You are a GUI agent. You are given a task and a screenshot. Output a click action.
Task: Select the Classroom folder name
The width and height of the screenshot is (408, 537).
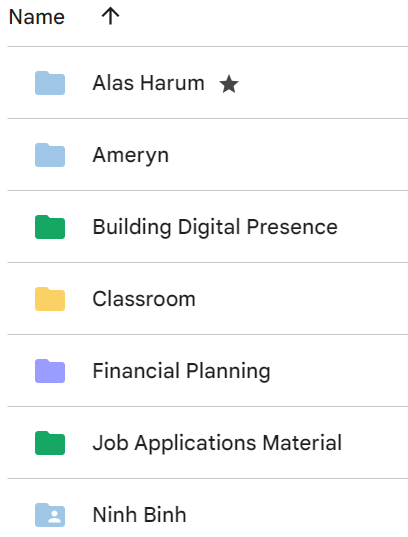pos(144,299)
